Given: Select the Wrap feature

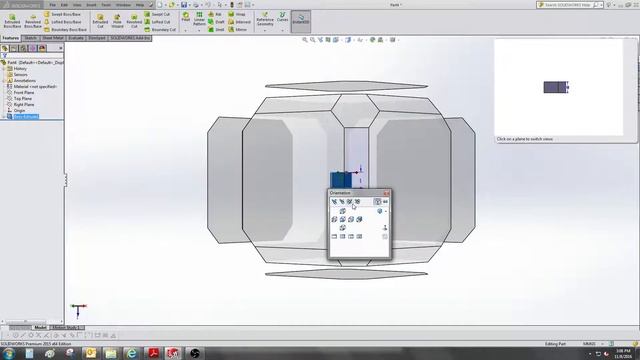Looking at the screenshot, I should [x=237, y=14].
